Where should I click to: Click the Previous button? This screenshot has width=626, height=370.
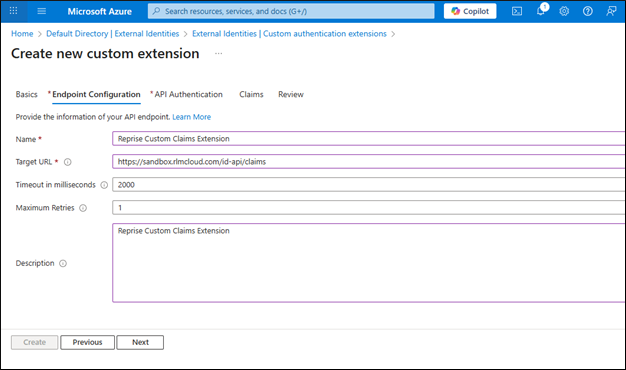pos(87,342)
